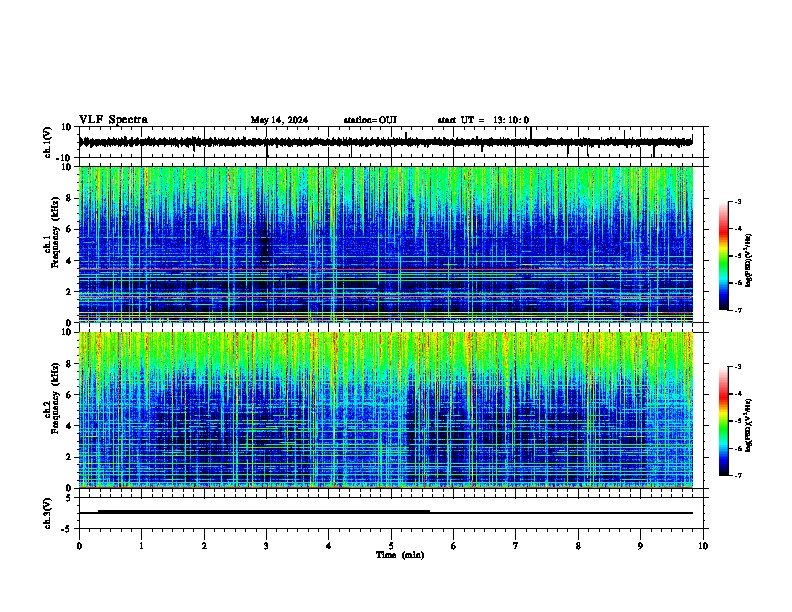Viewport: 792px width, 612px height.
Task: Click the ch.2 spectrogram color scale bar
Action: (724, 421)
